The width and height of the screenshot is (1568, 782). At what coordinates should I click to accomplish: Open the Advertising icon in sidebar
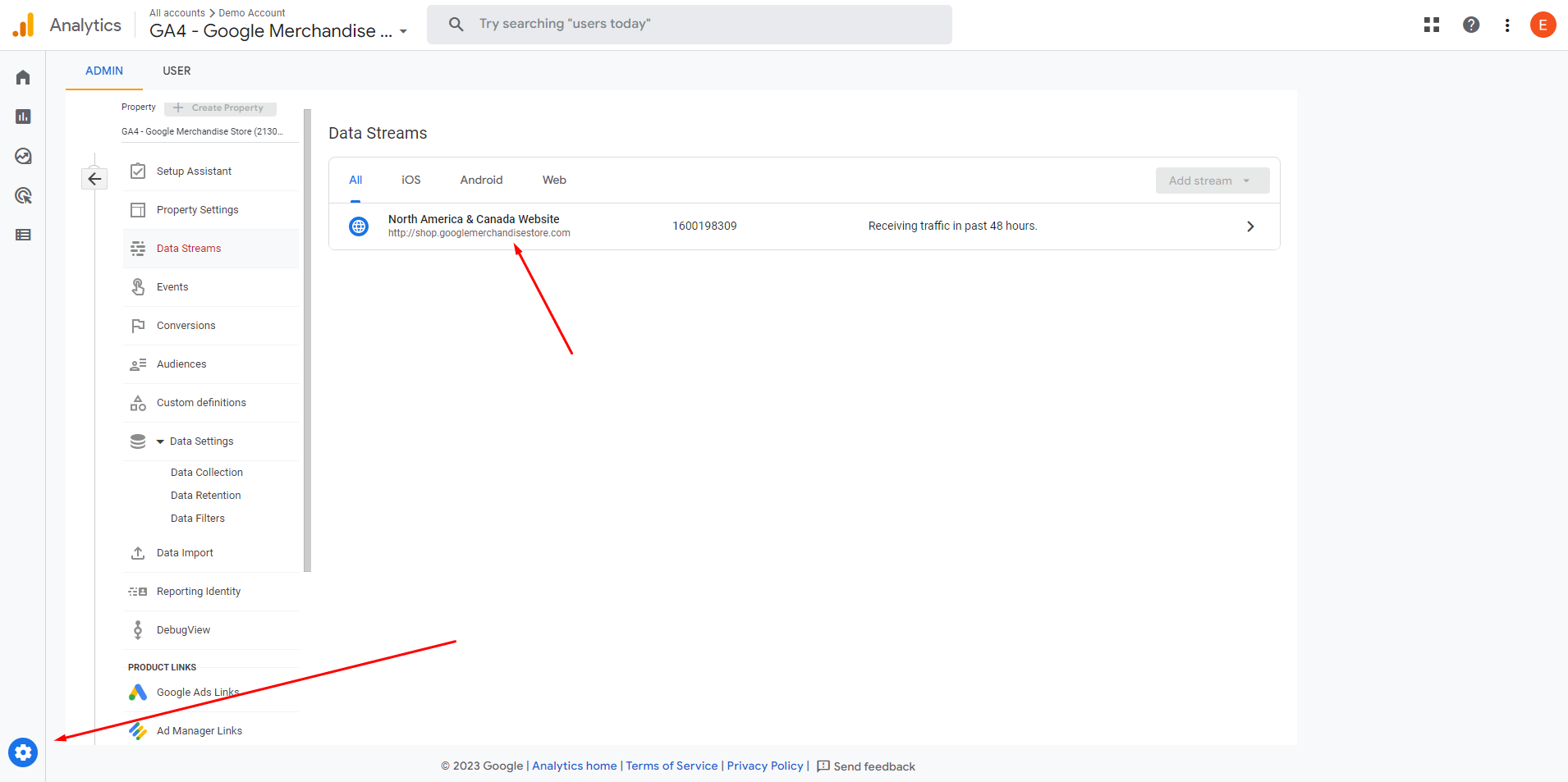23,195
